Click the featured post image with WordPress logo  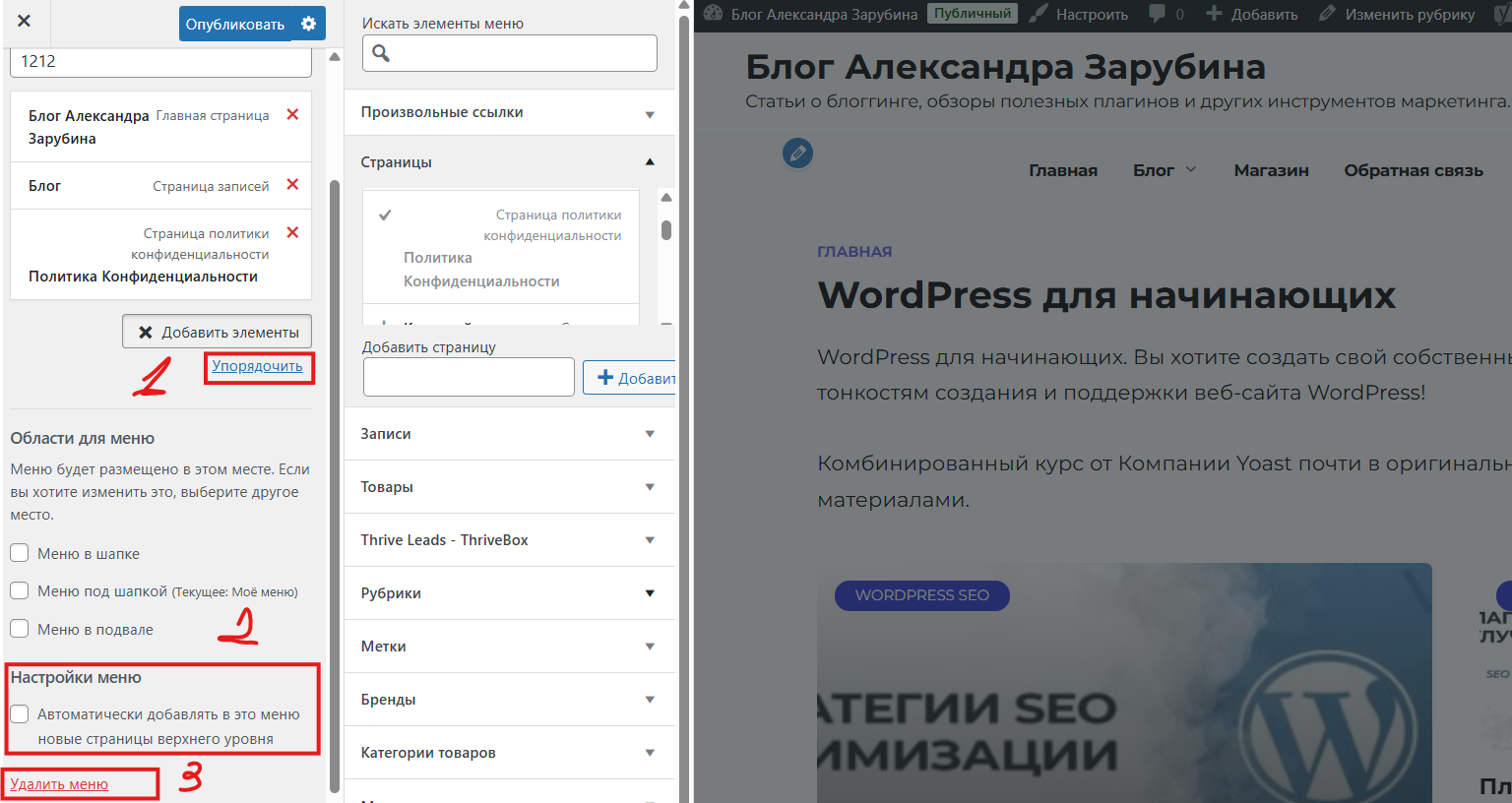pos(1124,683)
